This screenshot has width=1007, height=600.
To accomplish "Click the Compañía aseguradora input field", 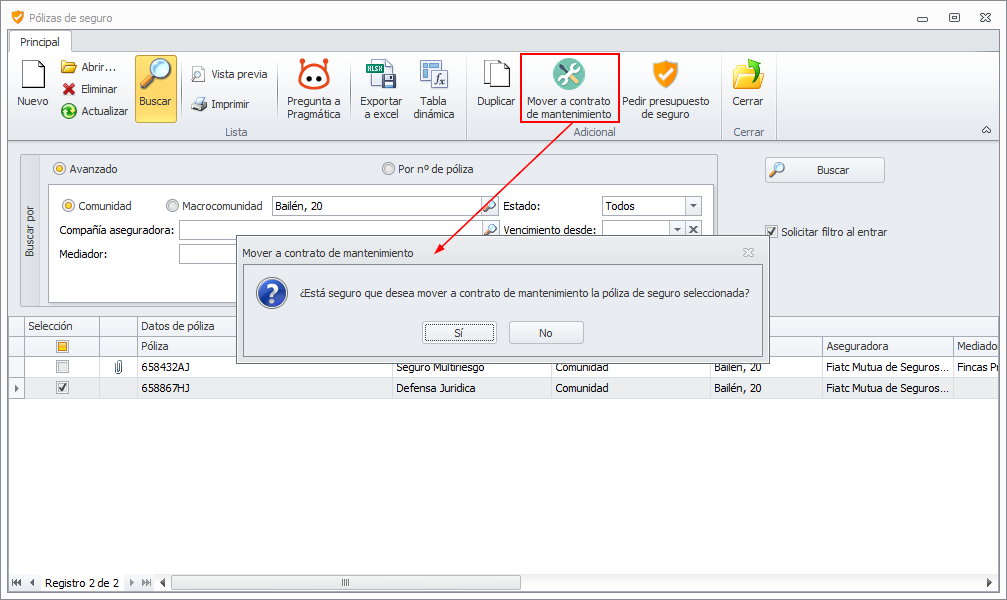I will pos(330,229).
